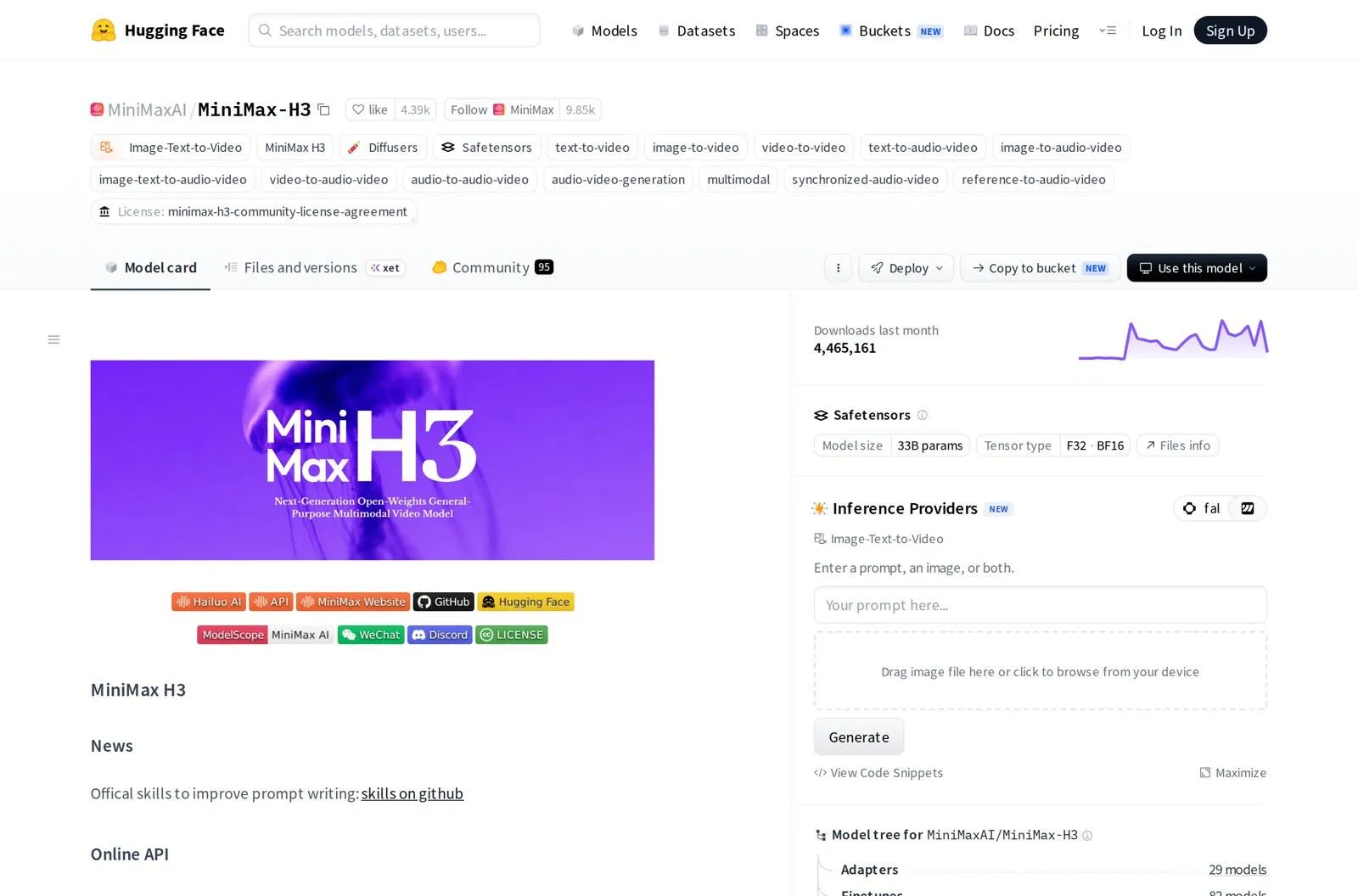Open the Discord badge
1358x896 pixels.
point(440,635)
